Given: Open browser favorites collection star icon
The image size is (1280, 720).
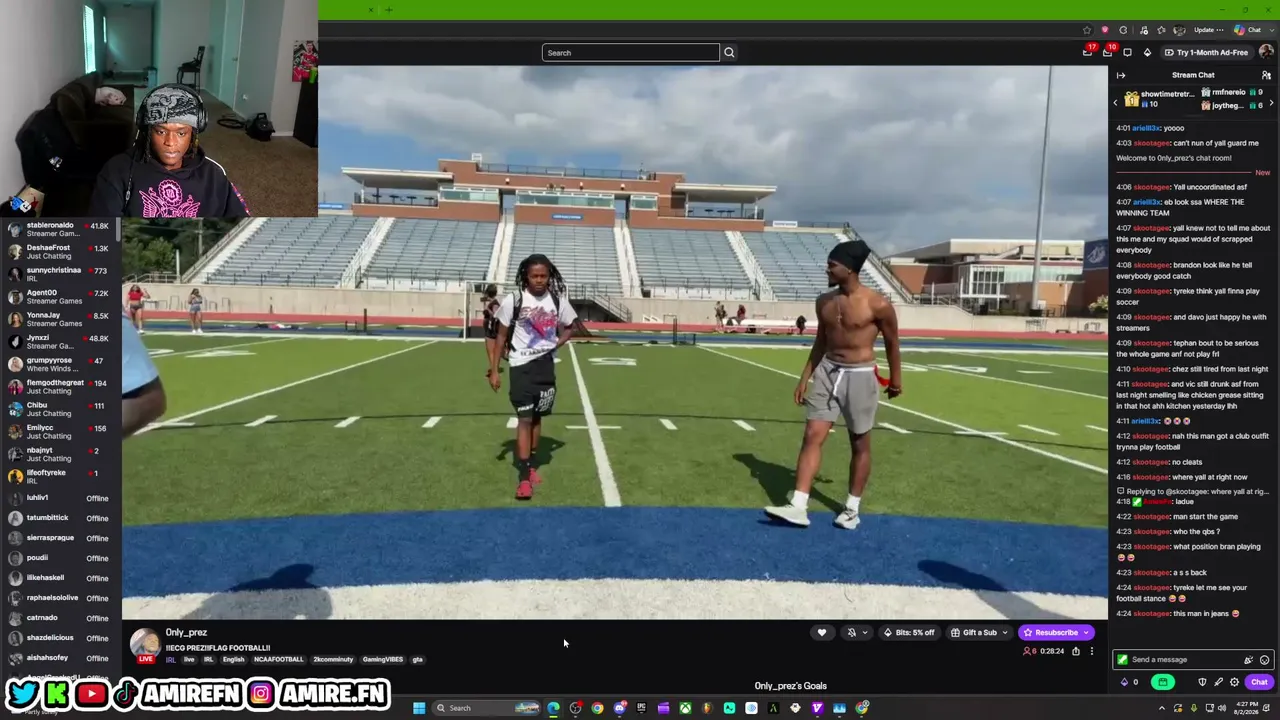Looking at the screenshot, I should 1162,30.
